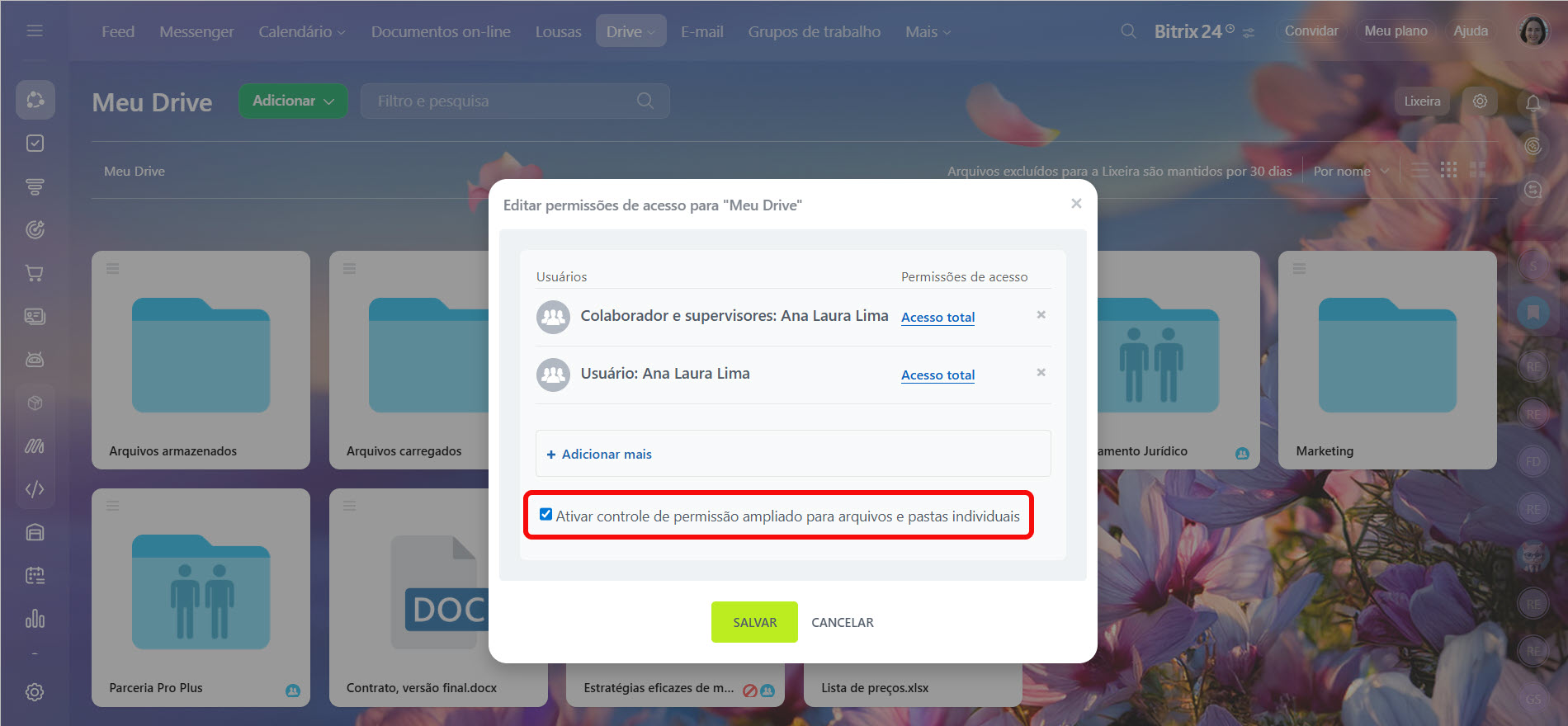Image resolution: width=1568 pixels, height=726 pixels.
Task: Open the notifications bell icon
Action: 1533,102
